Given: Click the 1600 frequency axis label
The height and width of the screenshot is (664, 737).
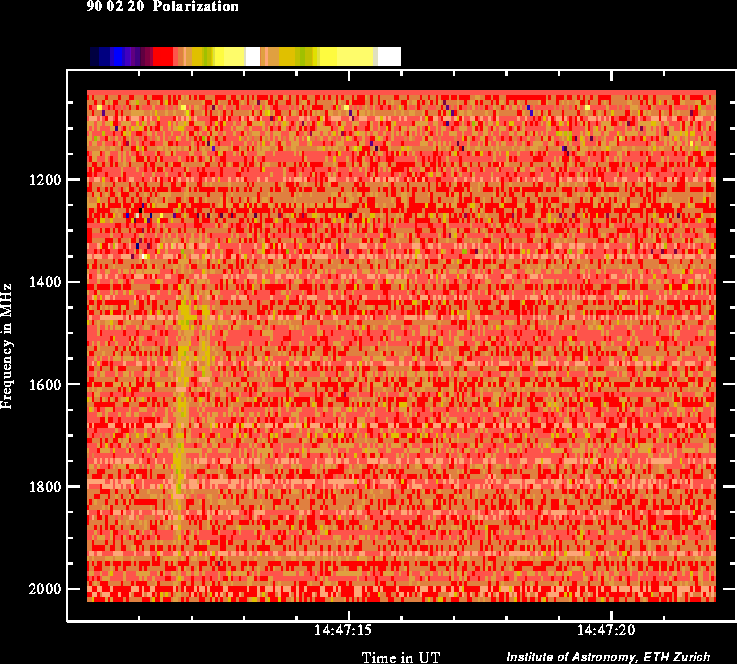Looking at the screenshot, I should [47, 385].
